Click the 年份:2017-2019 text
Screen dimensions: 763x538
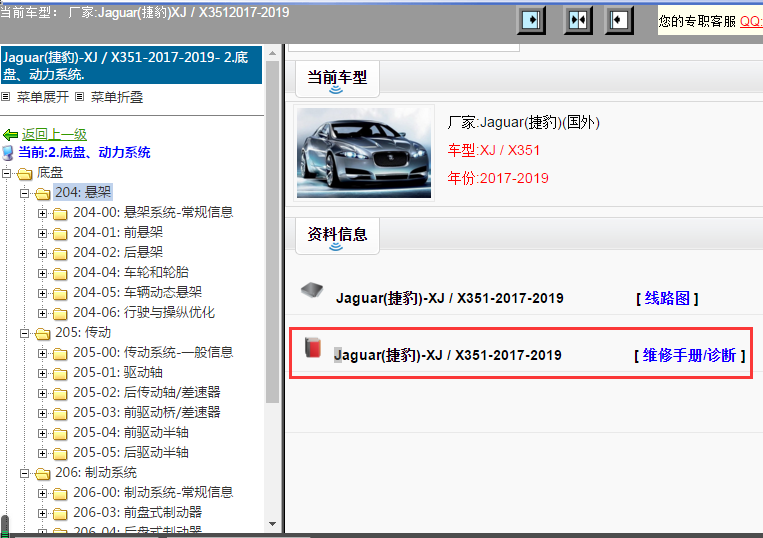[498, 178]
